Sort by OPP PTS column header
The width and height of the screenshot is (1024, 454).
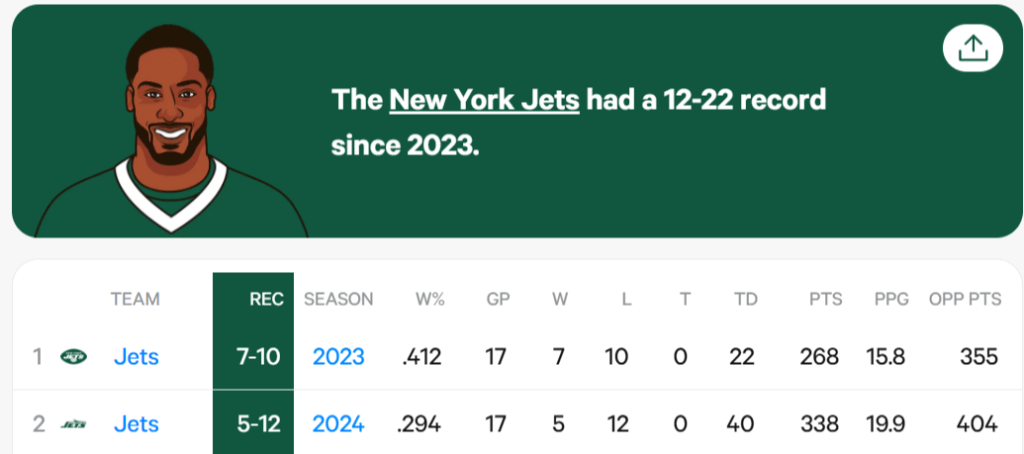click(965, 299)
